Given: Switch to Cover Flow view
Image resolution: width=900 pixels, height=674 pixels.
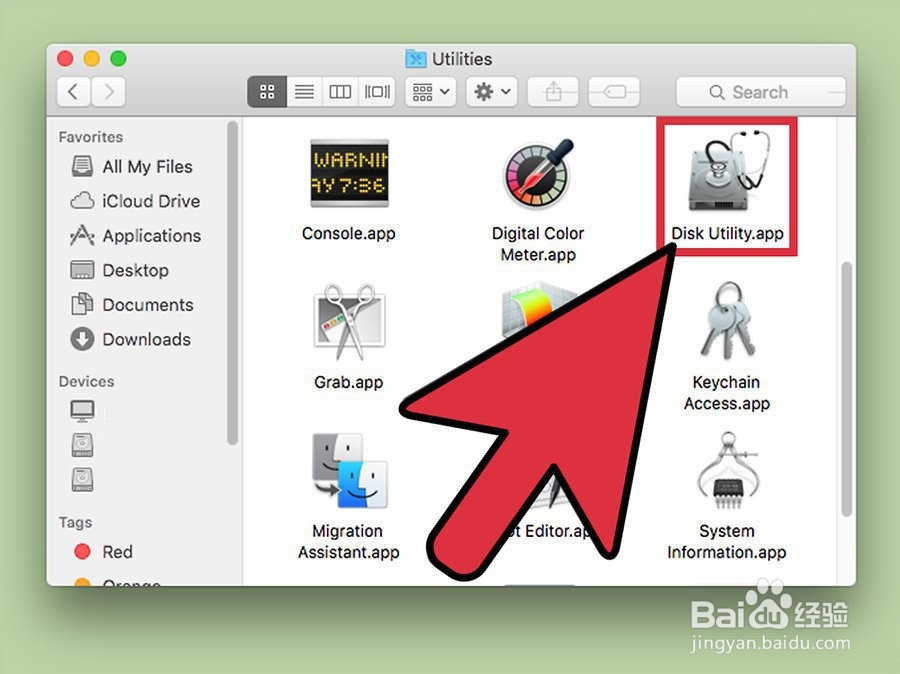Looking at the screenshot, I should coord(377,92).
